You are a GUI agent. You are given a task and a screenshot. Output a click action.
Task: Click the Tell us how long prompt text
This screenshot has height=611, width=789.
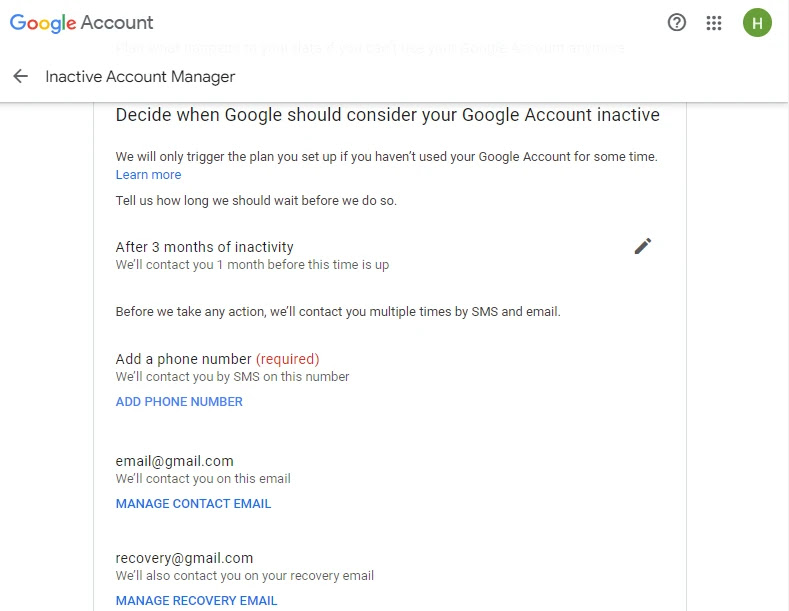(256, 201)
